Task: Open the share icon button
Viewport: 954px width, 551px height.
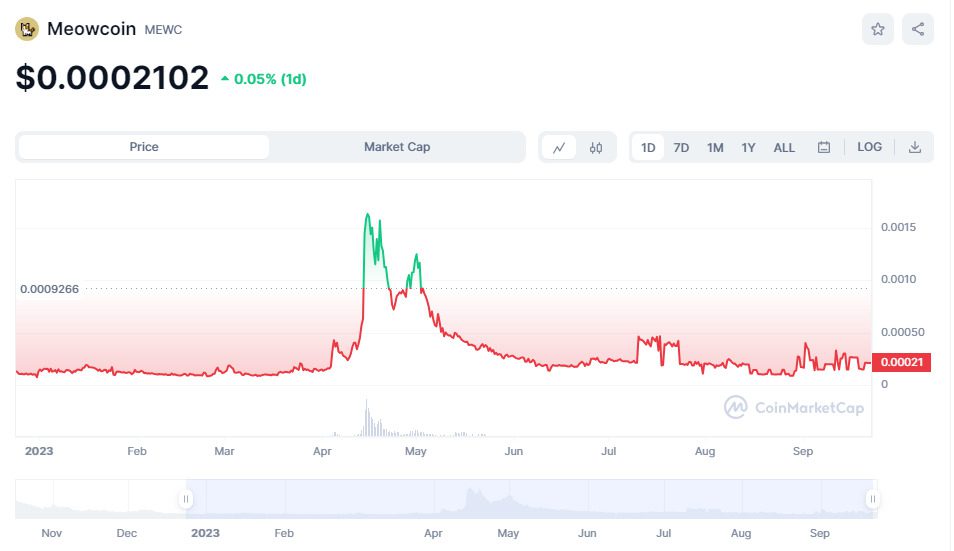Action: pyautogui.click(x=918, y=29)
